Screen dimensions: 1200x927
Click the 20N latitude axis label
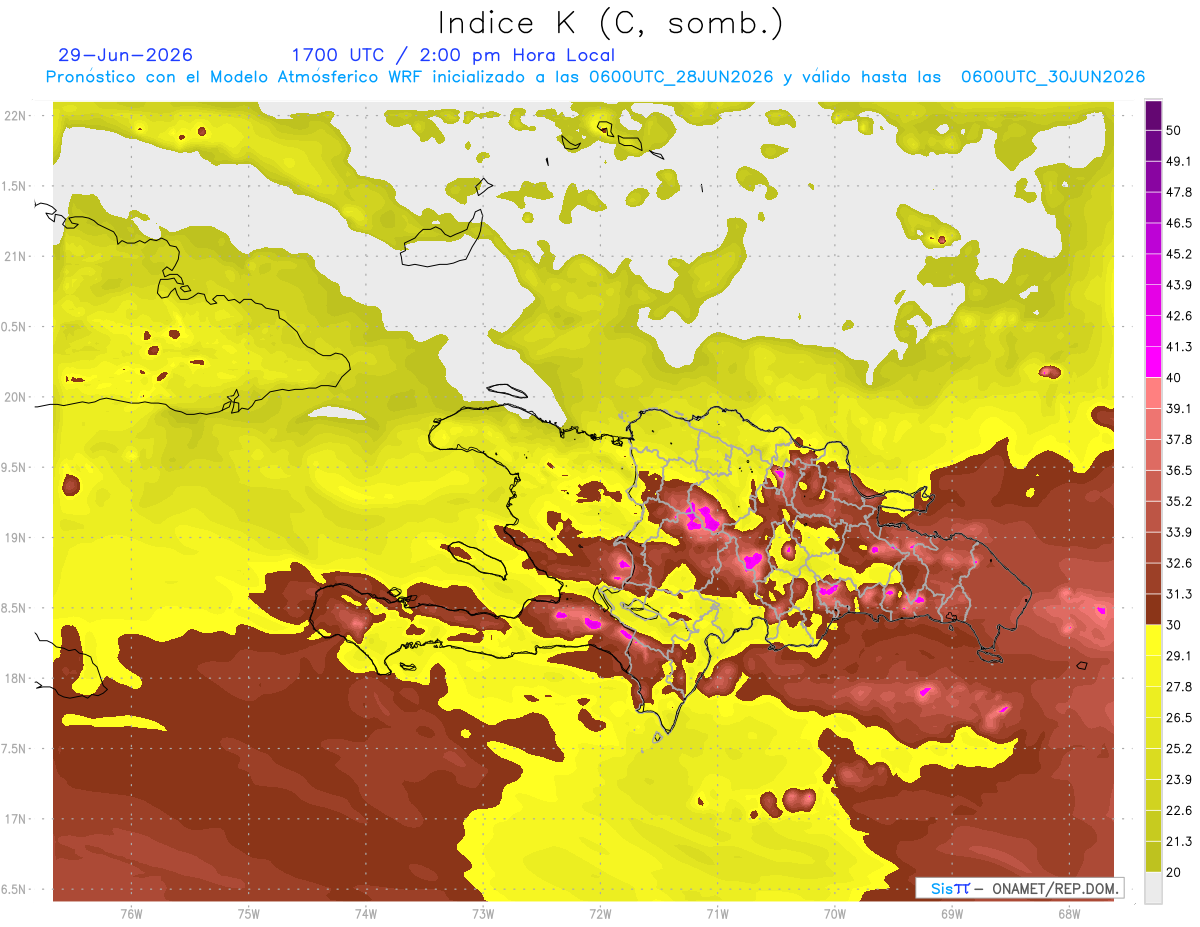(16, 397)
